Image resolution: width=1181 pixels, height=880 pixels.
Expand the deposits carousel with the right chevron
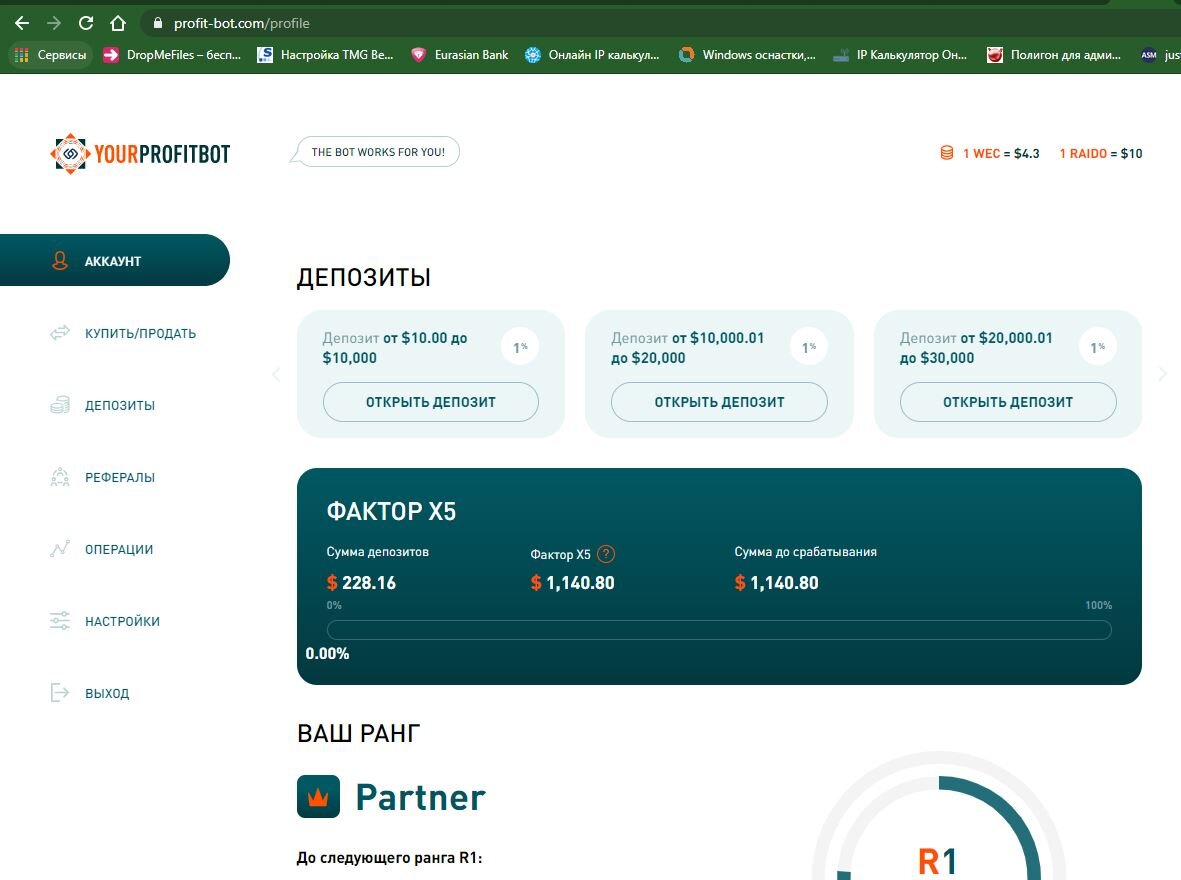point(1162,373)
